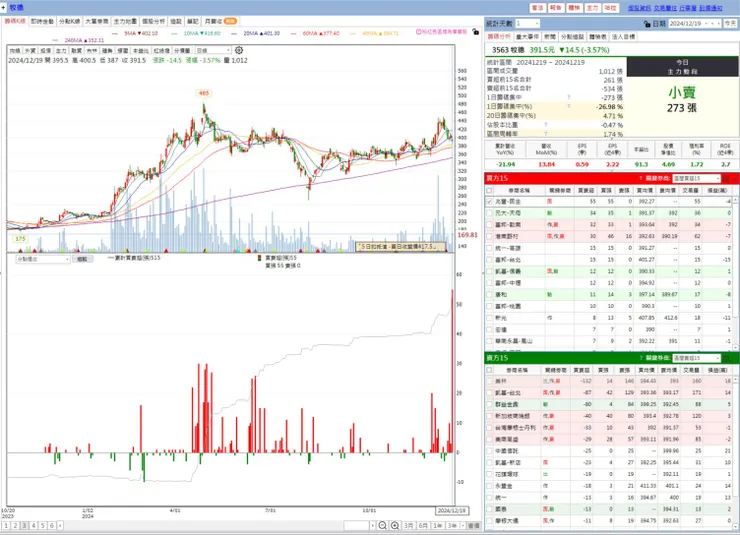The height and width of the screenshot is (535, 740).
Task: Click the 5MA legend color line
Action: (x=115, y=34)
